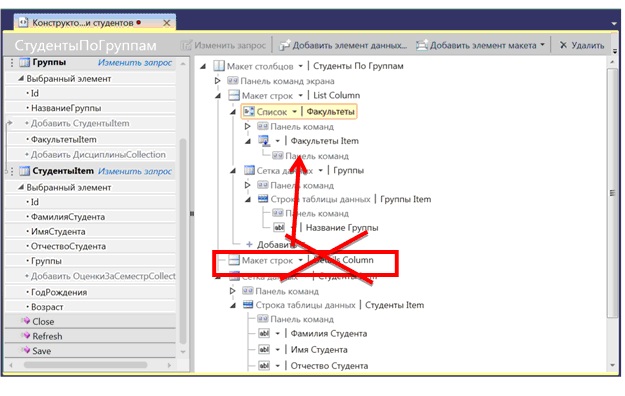Click the Удалить button
625x396 pixels.
coord(582,45)
